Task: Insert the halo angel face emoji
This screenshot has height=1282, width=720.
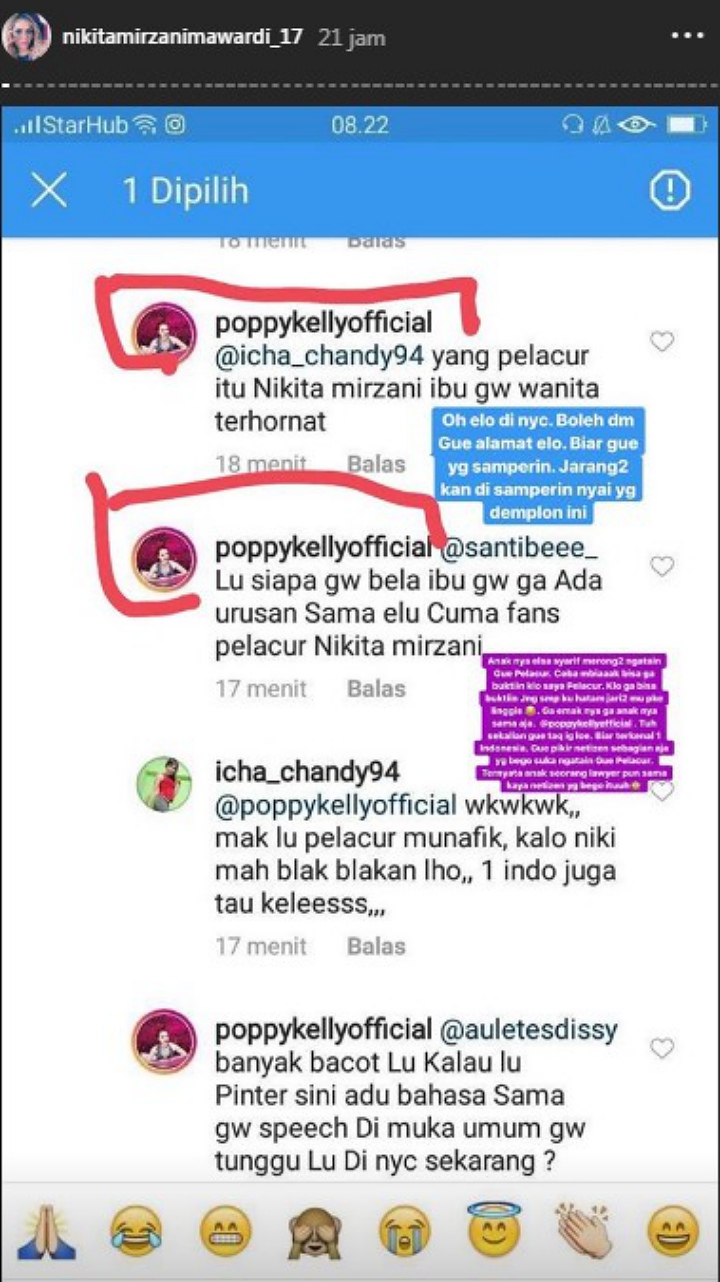Action: pyautogui.click(x=493, y=1229)
